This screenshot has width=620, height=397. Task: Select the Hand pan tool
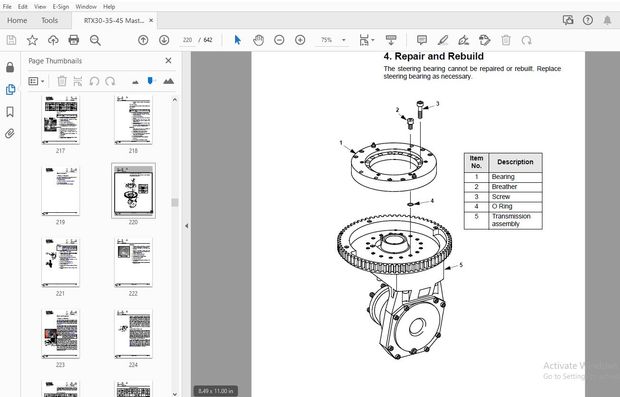click(x=259, y=40)
